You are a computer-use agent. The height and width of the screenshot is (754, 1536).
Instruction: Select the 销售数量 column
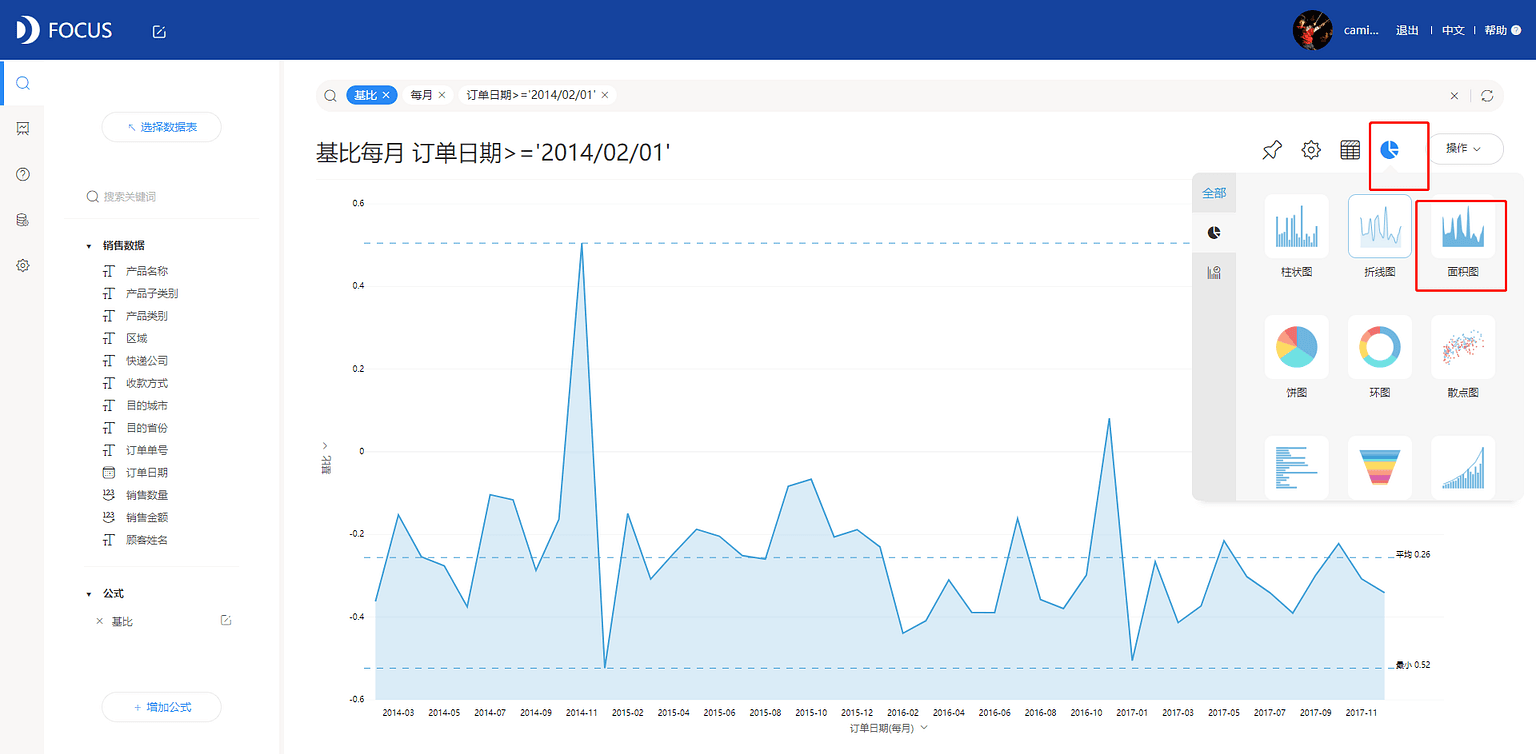[147, 495]
